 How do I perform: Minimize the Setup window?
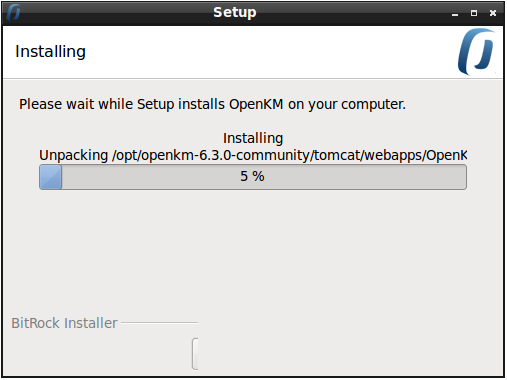[455, 14]
